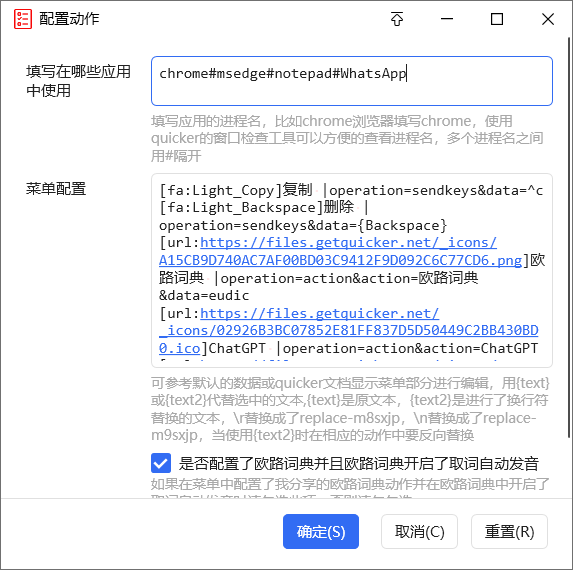This screenshot has width=573, height=570.
Task: Open the _icons/02926B3BC07852E81FF837D5D50449C2BB430BD link
Action: 349,330
